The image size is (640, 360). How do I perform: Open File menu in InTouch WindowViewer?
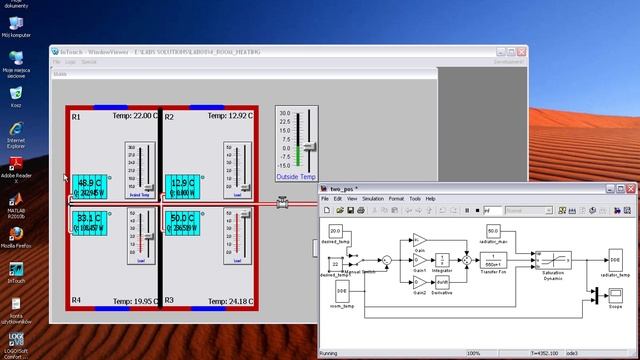click(56, 62)
